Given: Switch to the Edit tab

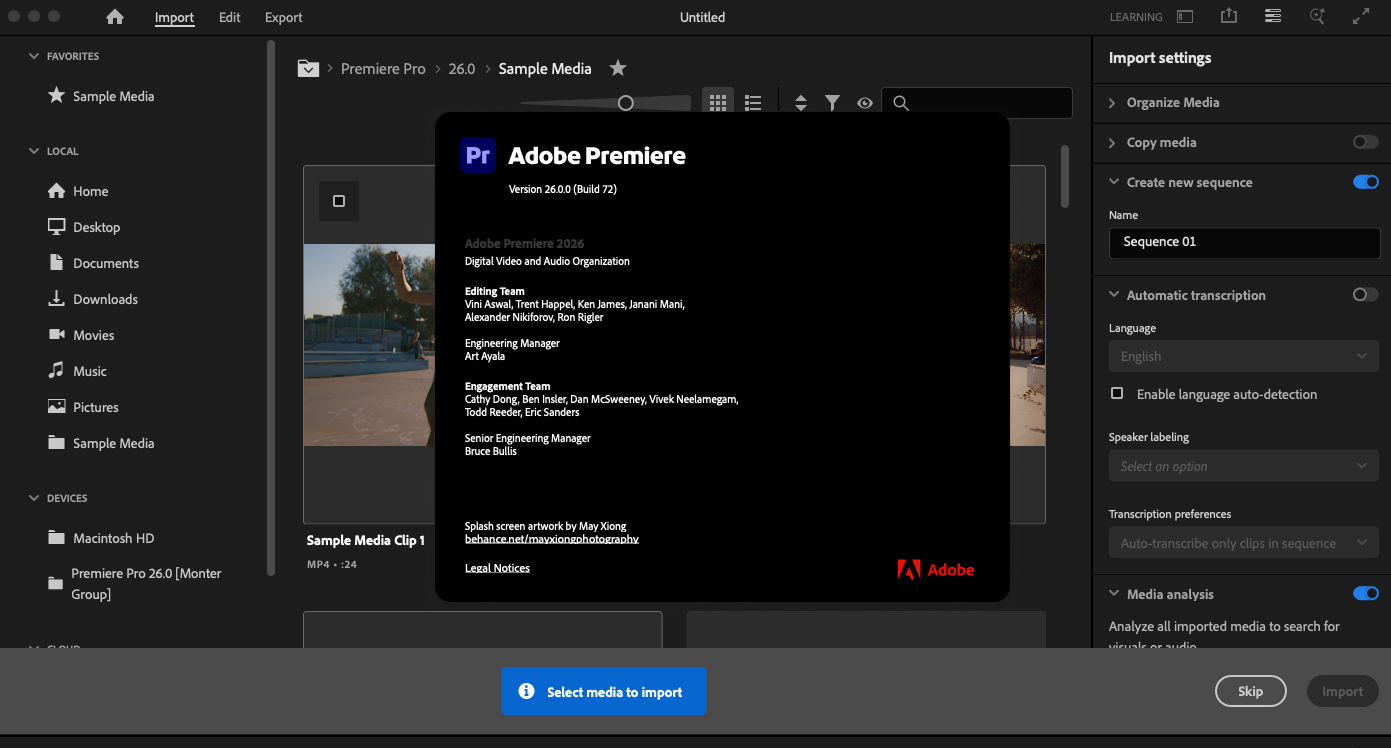Looking at the screenshot, I should [230, 17].
